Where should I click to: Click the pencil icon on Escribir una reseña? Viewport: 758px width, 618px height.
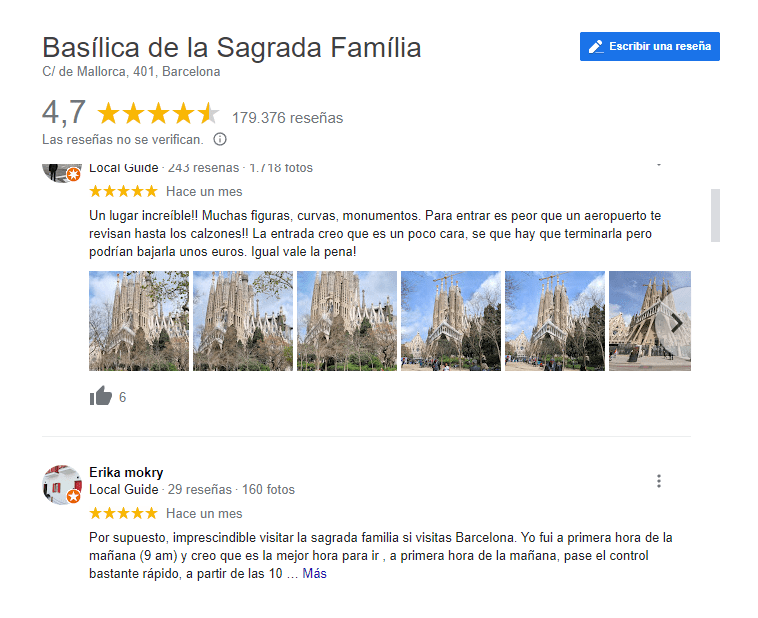tap(596, 46)
